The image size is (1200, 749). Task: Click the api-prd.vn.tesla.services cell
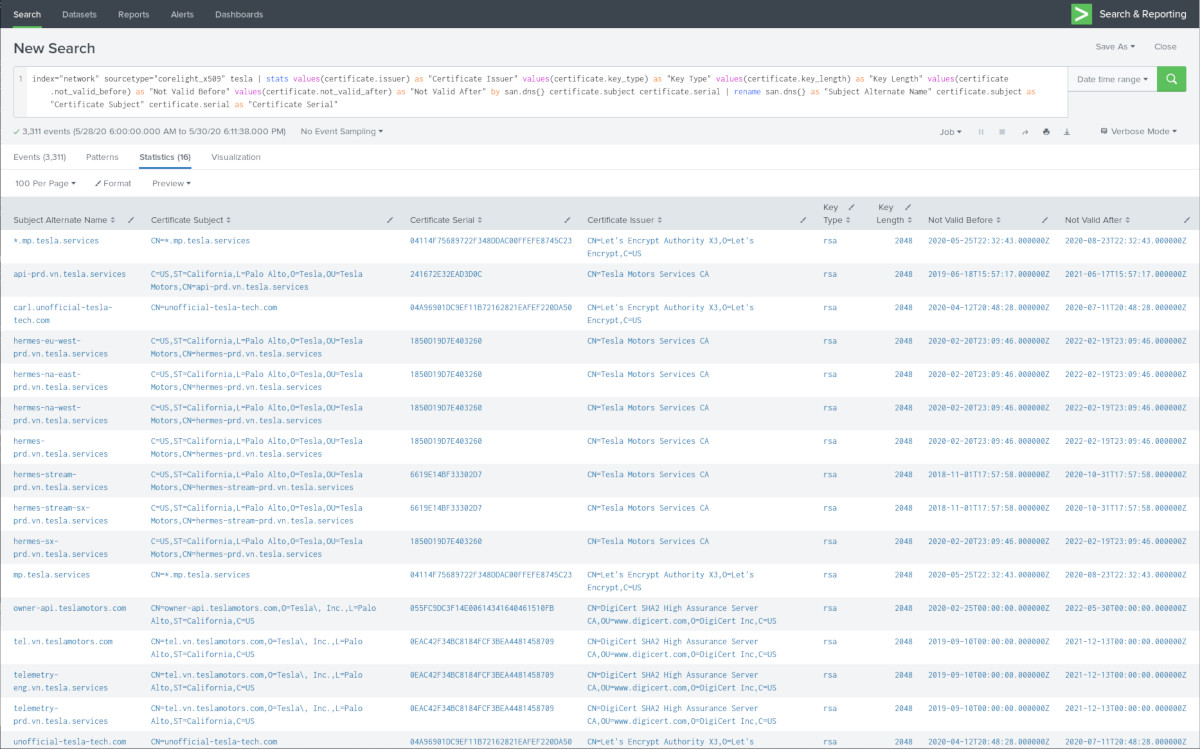coord(70,274)
